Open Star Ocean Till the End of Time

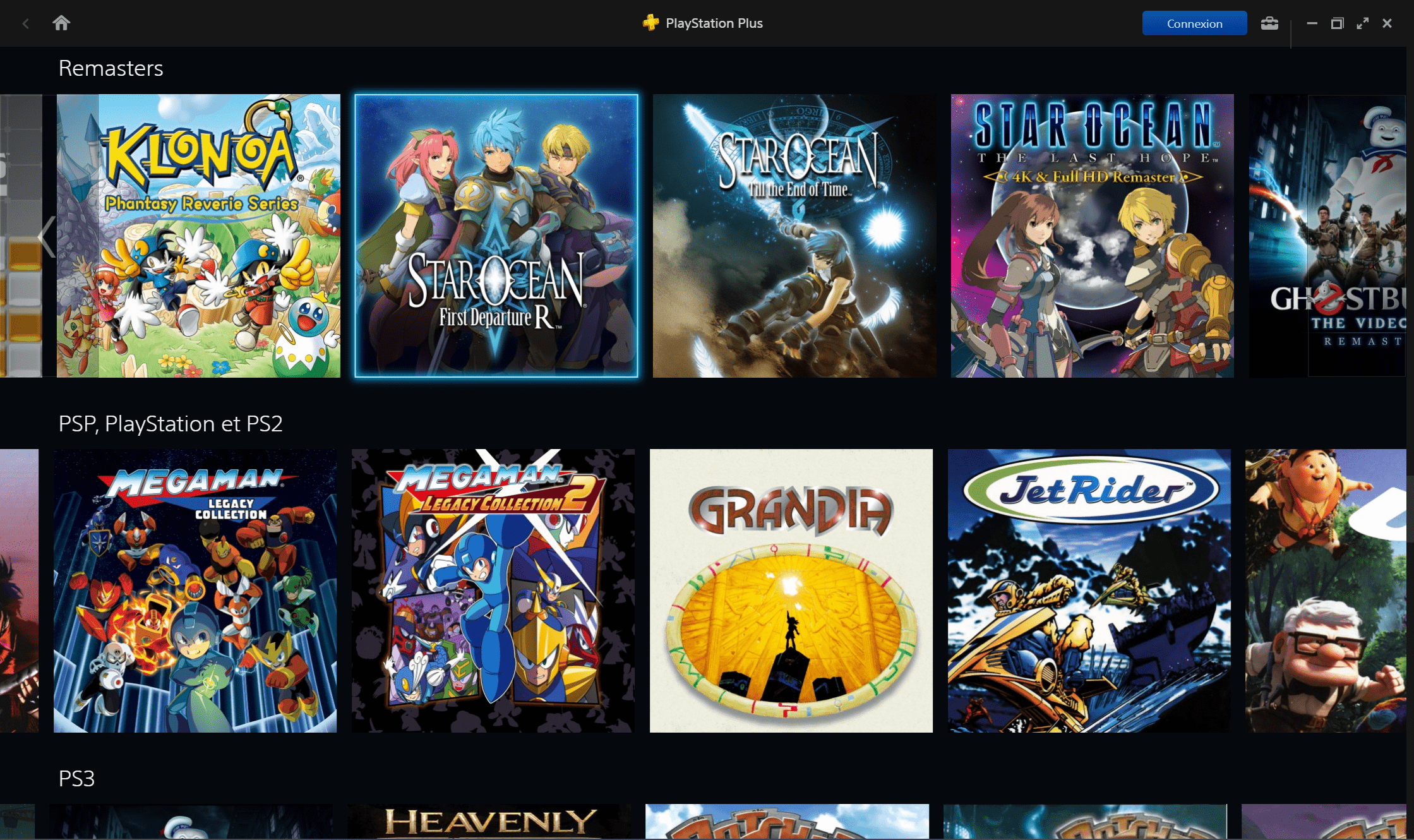click(794, 236)
